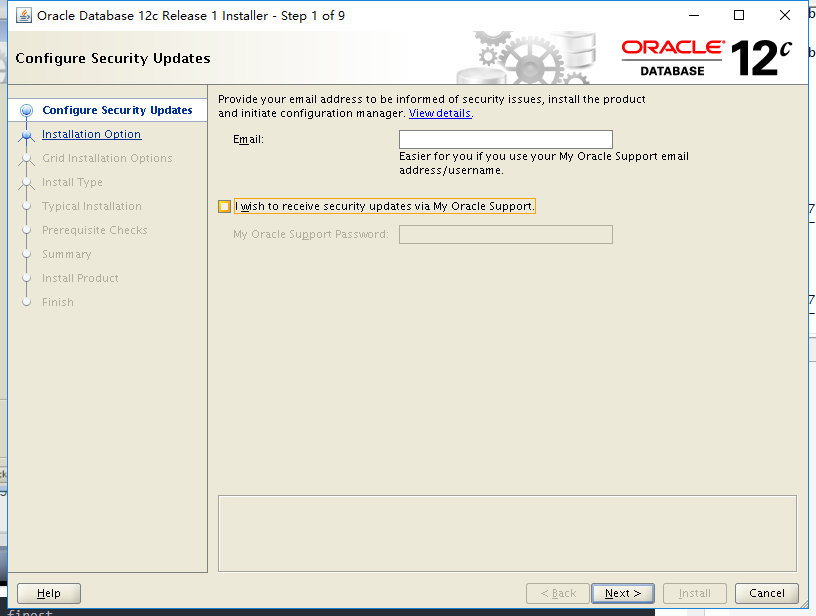Click the Typical Installation step
Viewport: 816px width, 616px height.
point(92,206)
